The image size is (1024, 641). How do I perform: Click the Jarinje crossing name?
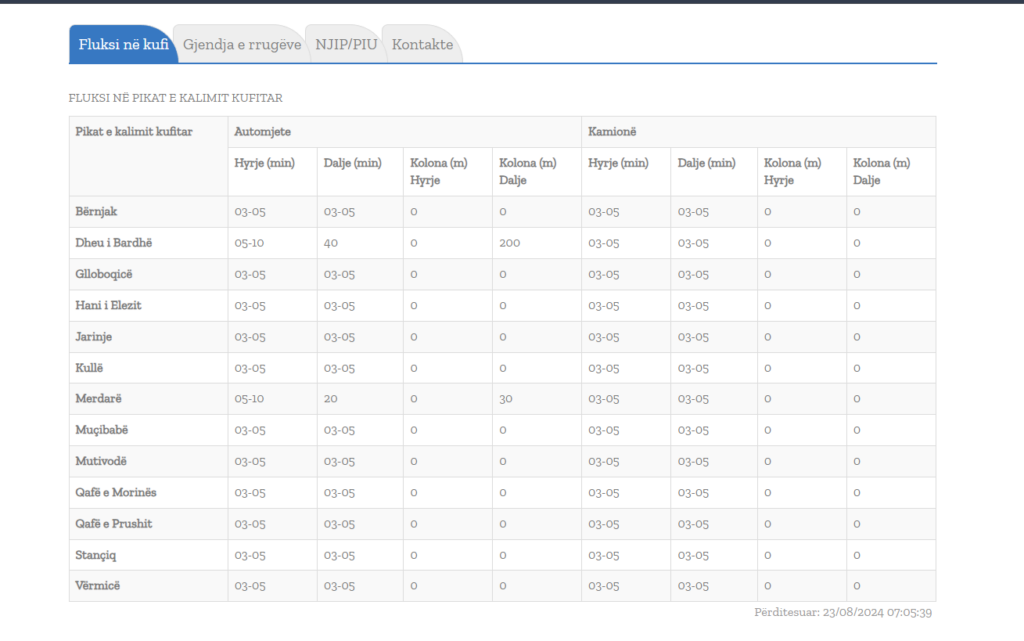93,337
